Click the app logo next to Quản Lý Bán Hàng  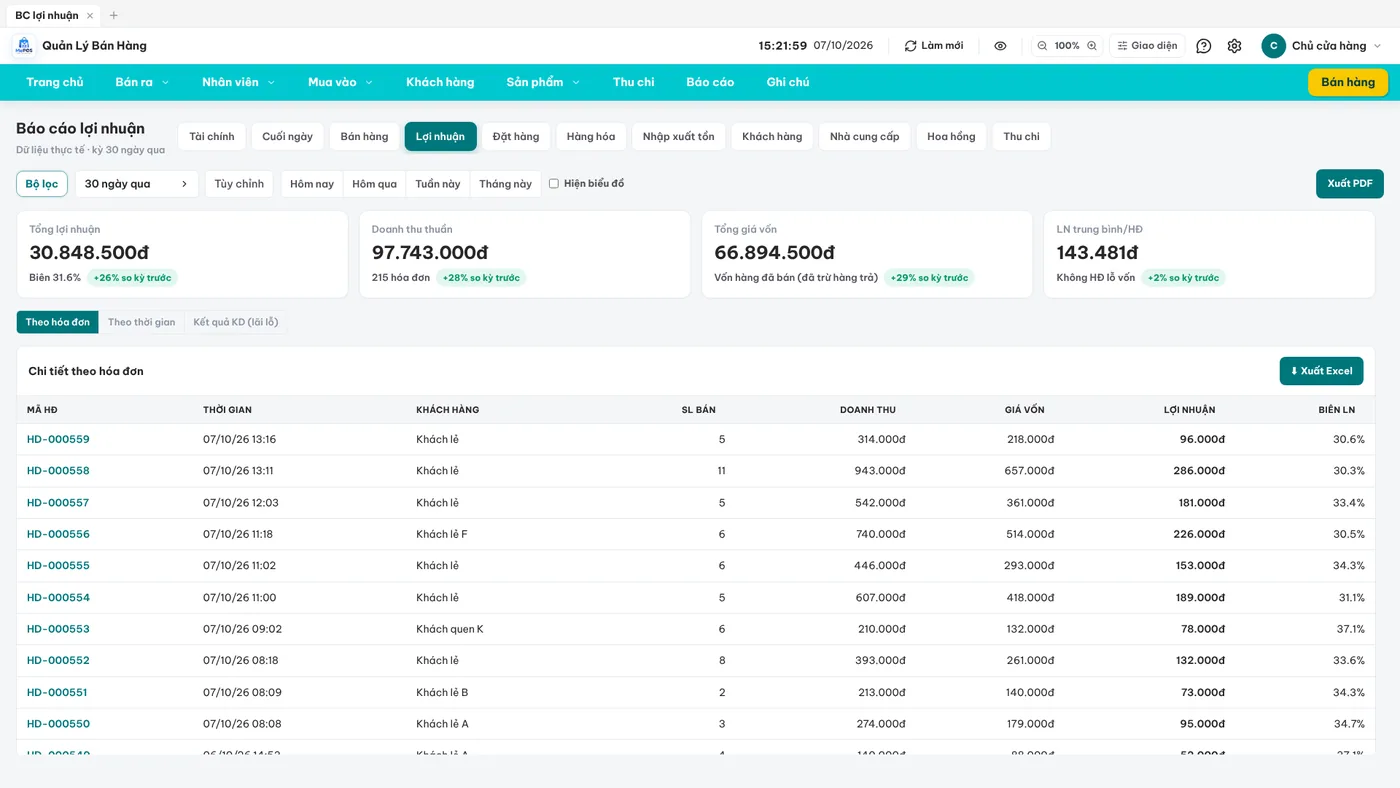pyautogui.click(x=23, y=46)
